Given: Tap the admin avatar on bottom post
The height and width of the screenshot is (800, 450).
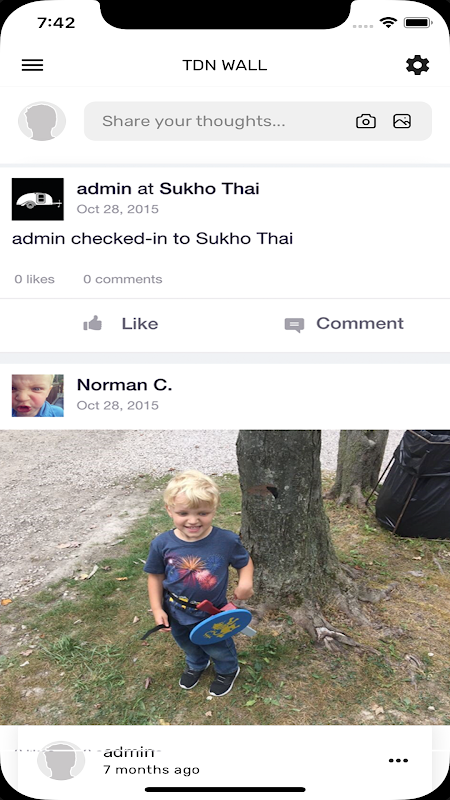Looking at the screenshot, I should pyautogui.click(x=61, y=760).
